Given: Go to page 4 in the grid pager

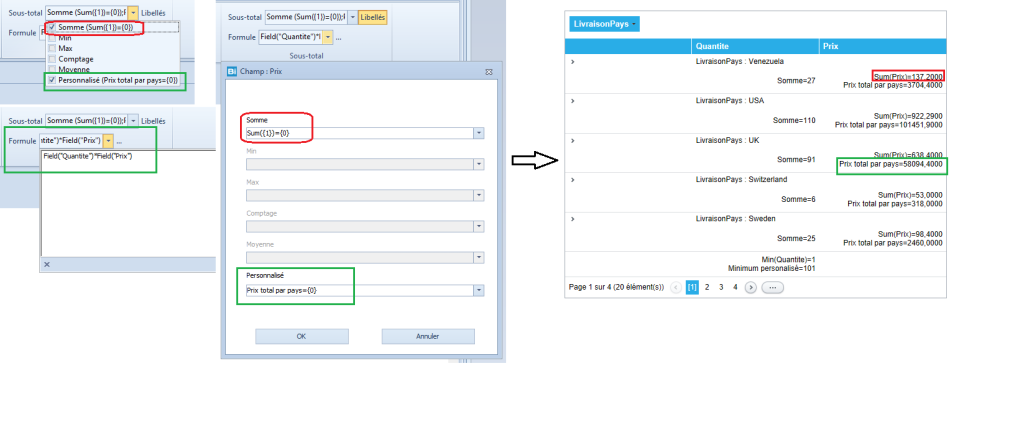Looking at the screenshot, I should pyautogui.click(x=735, y=287).
